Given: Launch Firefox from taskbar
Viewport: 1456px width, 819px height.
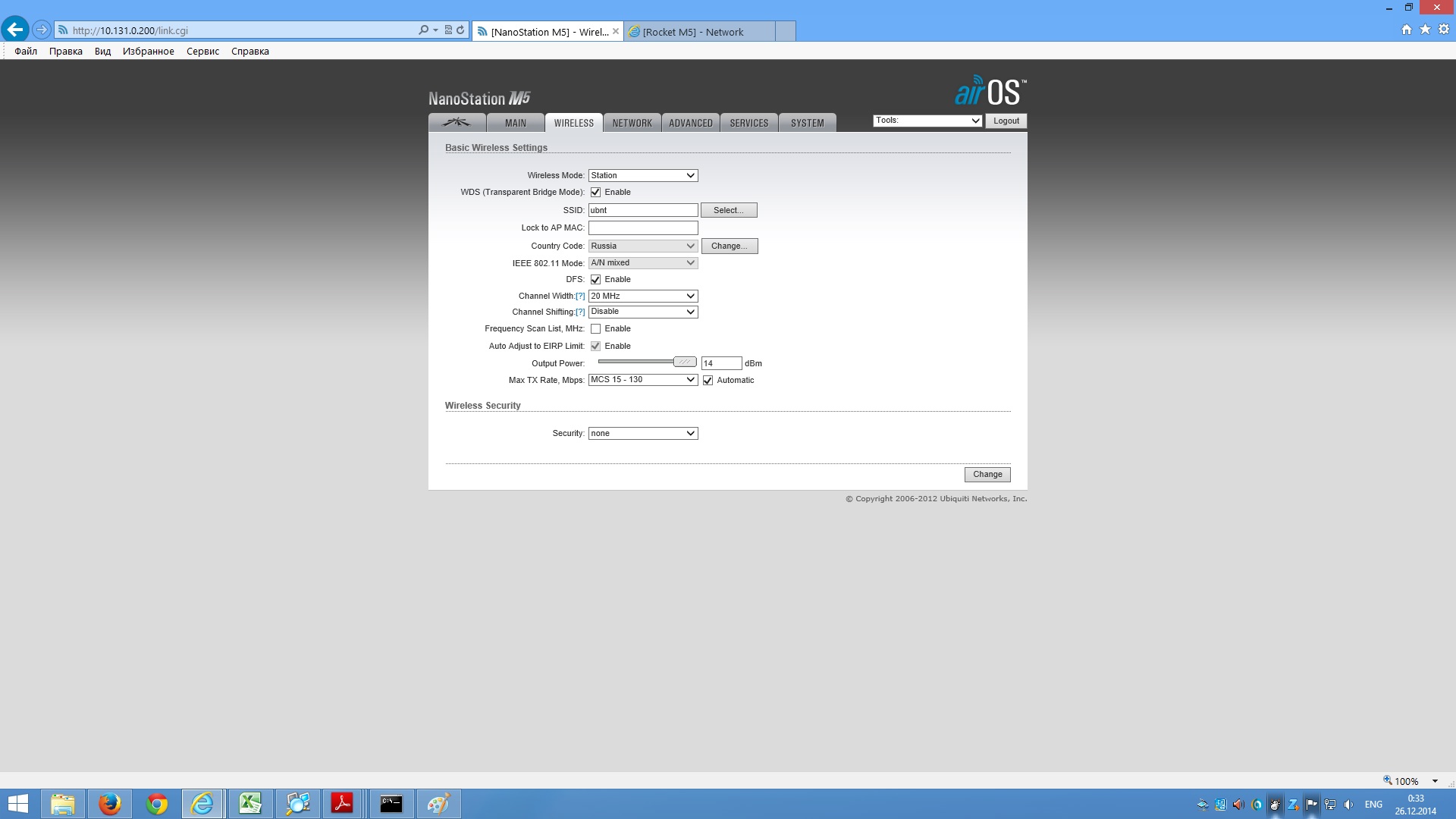Looking at the screenshot, I should [x=110, y=804].
